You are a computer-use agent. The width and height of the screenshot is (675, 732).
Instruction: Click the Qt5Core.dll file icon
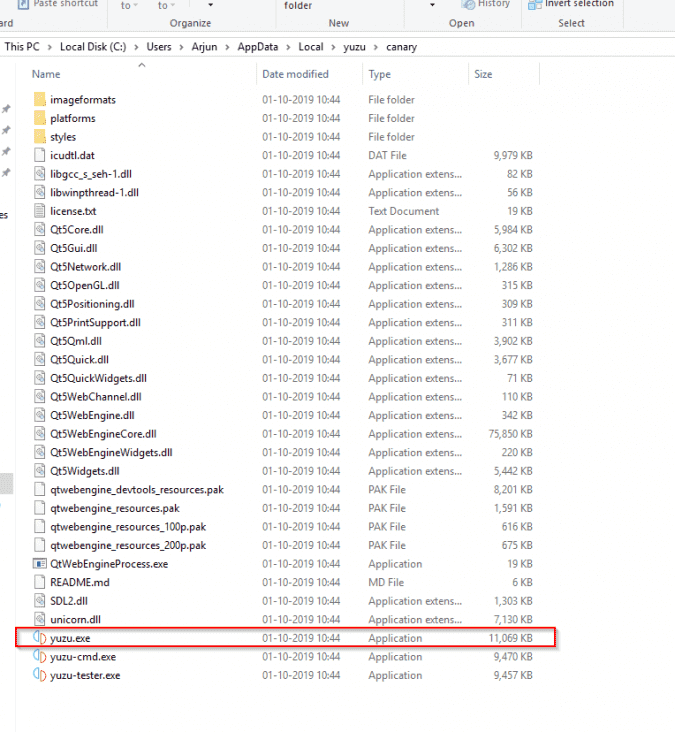tap(40, 229)
